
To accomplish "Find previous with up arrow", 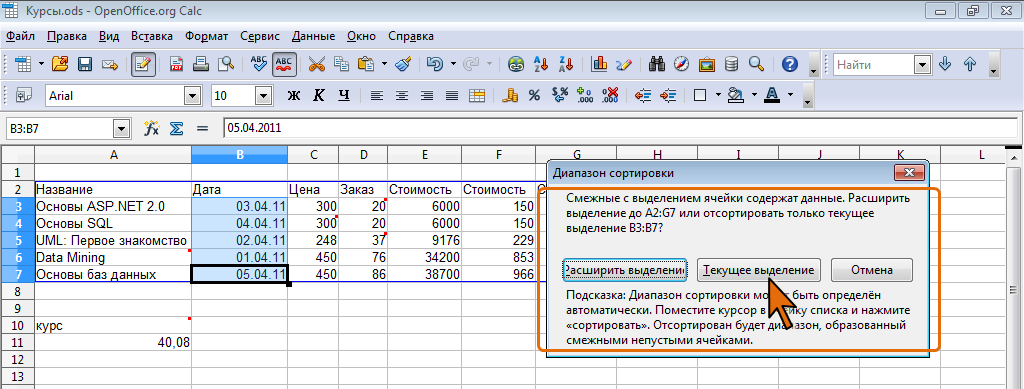I will coord(970,64).
